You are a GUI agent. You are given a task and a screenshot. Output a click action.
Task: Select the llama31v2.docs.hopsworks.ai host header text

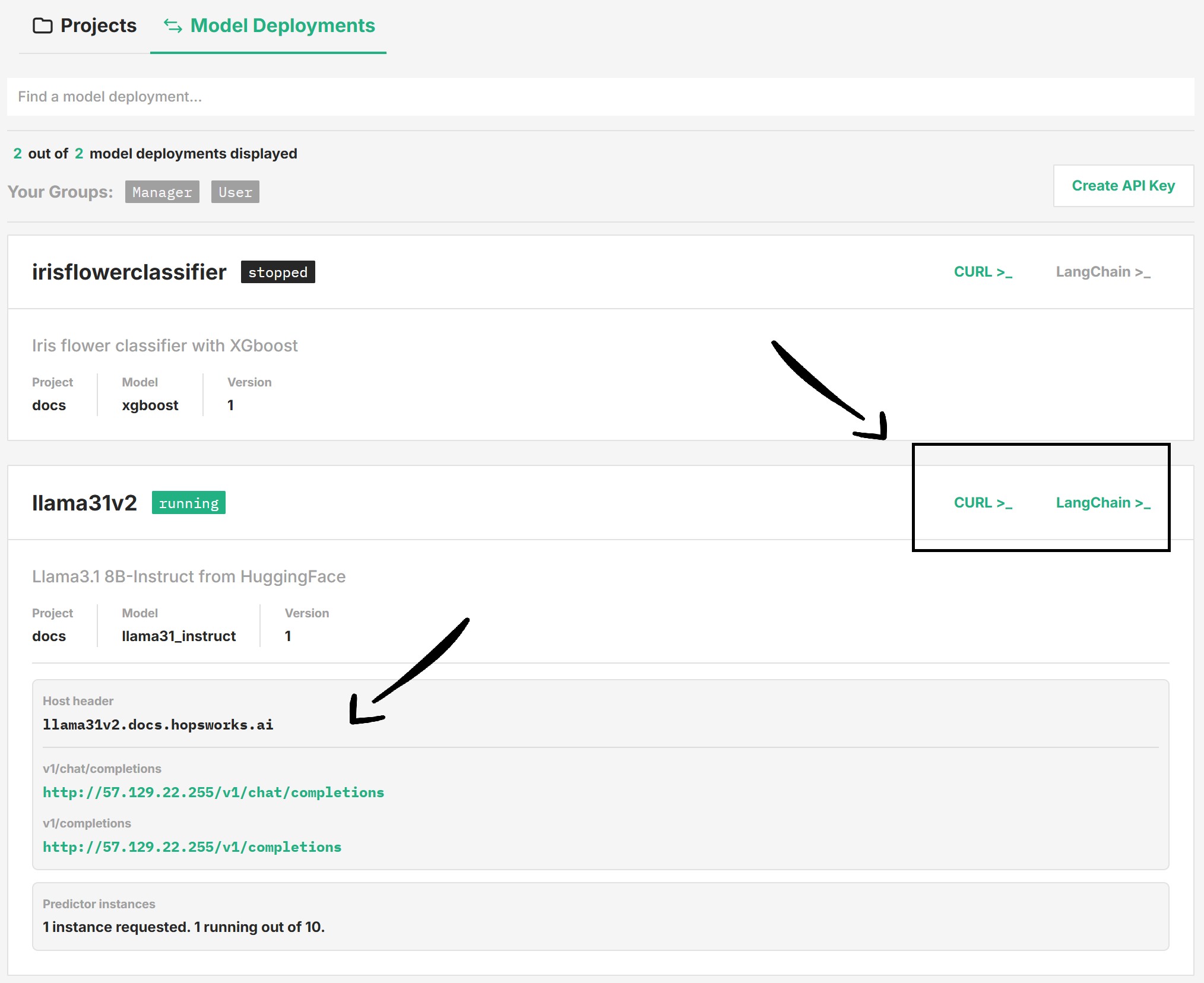coord(158,725)
